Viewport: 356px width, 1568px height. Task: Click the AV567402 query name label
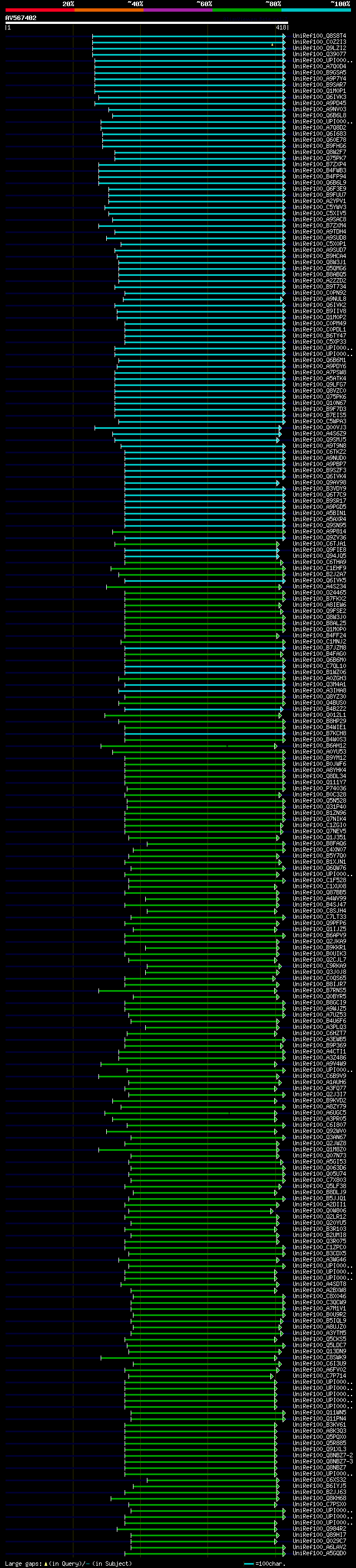(x=21, y=18)
